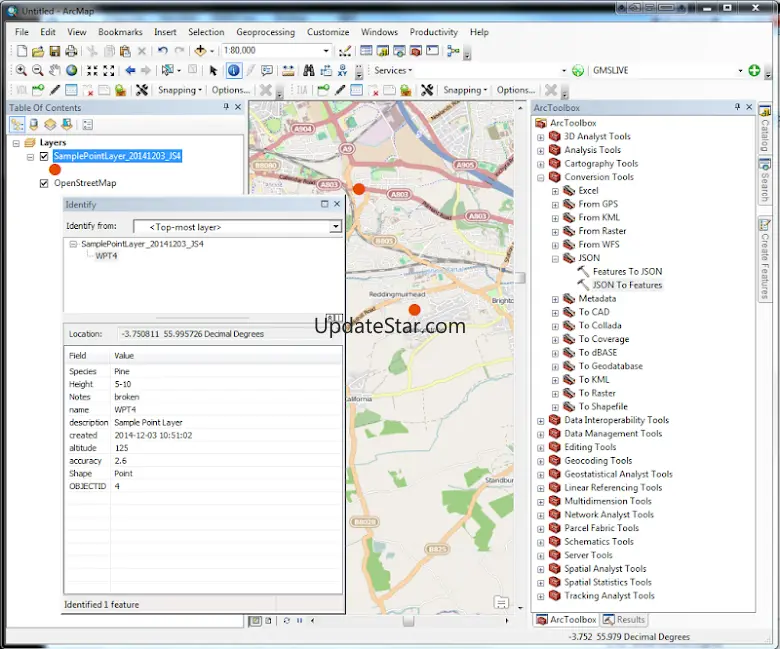Click the List By Drawing Order icon
This screenshot has height=649, width=780.
pyautogui.click(x=17, y=125)
